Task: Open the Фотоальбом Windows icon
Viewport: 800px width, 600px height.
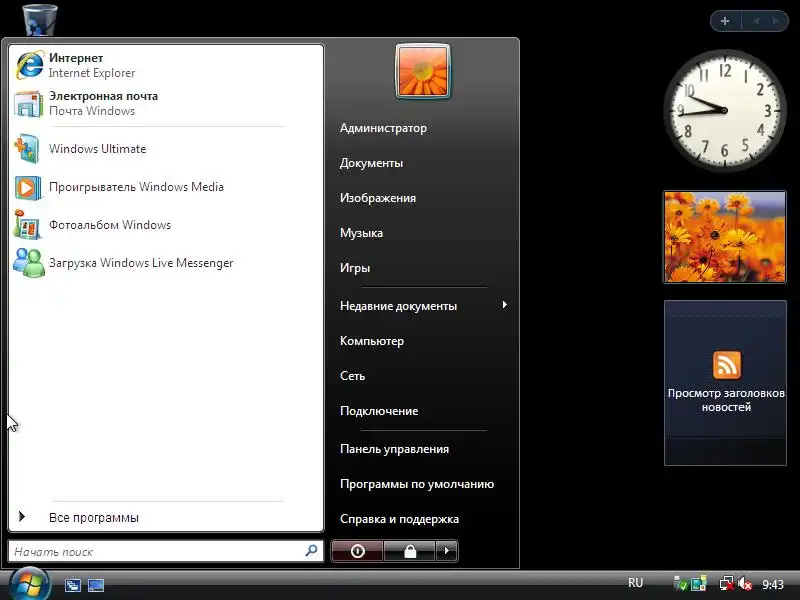Action: (28, 224)
